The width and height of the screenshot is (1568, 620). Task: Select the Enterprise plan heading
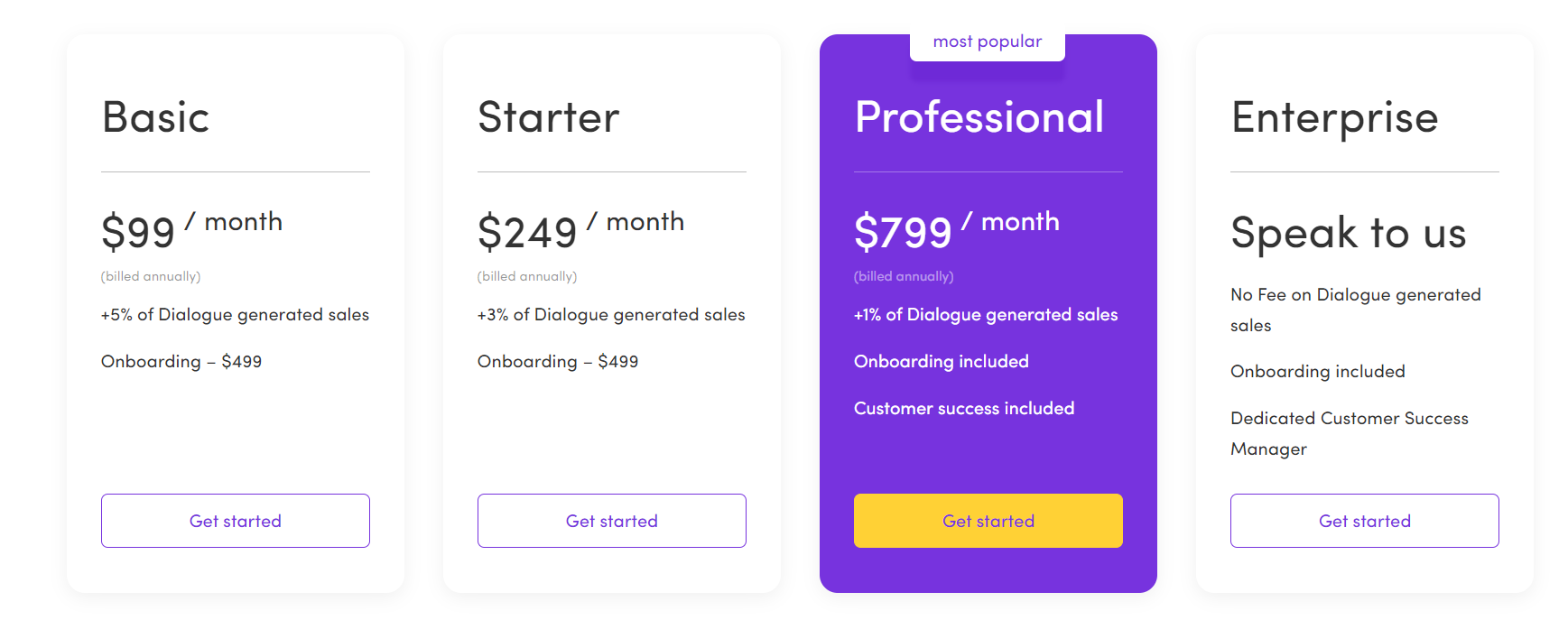pyautogui.click(x=1335, y=117)
